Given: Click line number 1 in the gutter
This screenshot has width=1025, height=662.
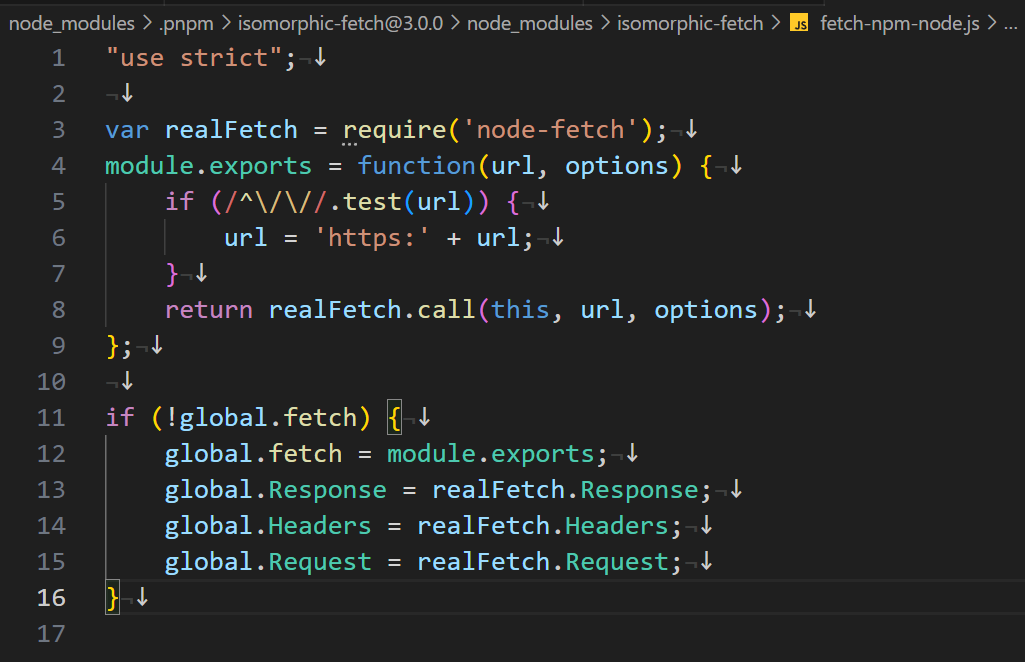Looking at the screenshot, I should (x=58, y=58).
